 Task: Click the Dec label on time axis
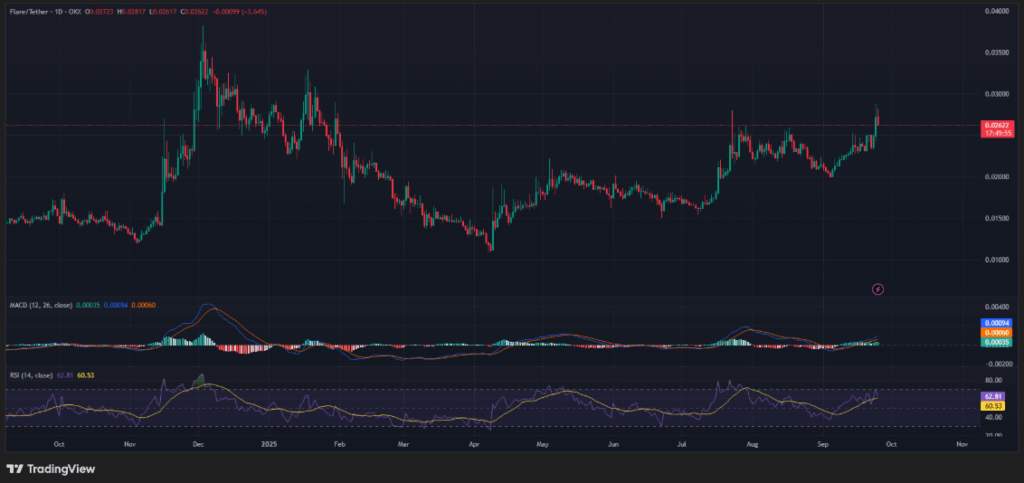click(x=199, y=442)
